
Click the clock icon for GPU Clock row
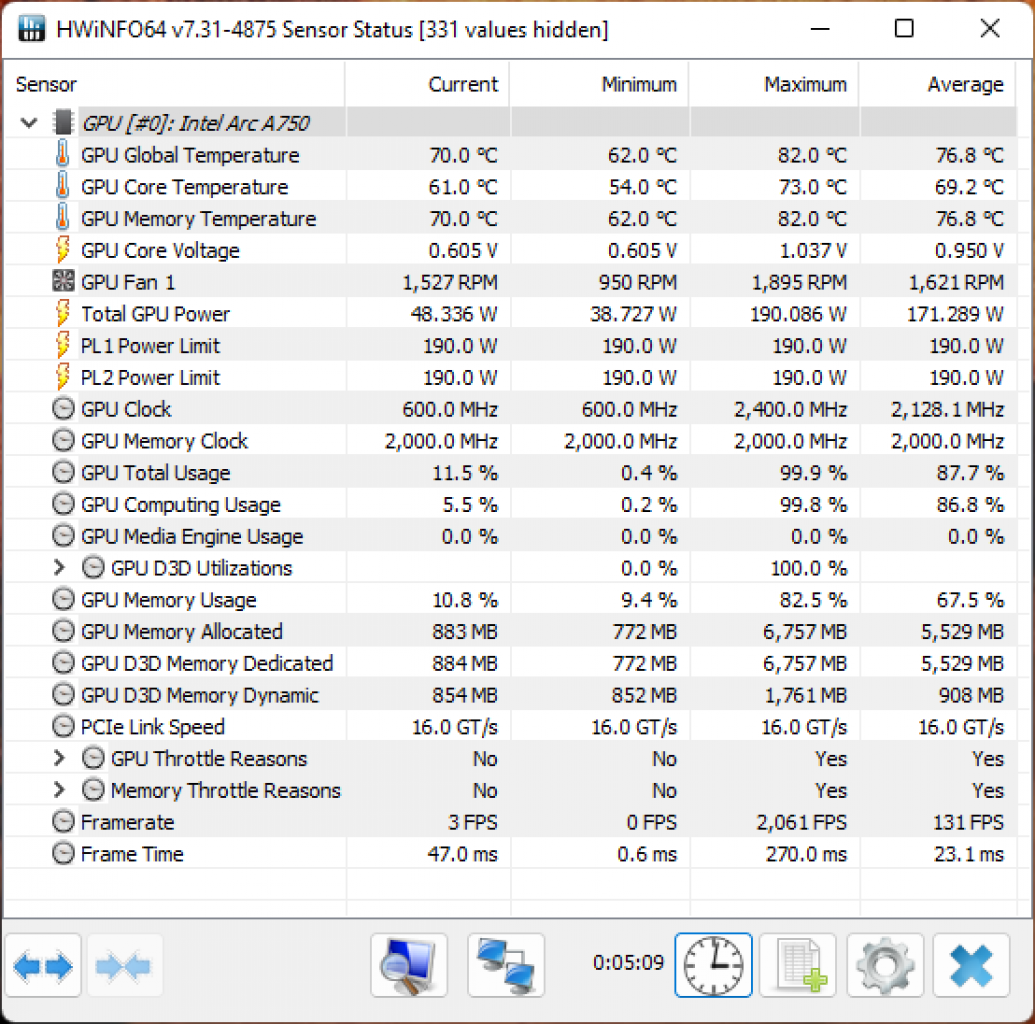pos(63,409)
